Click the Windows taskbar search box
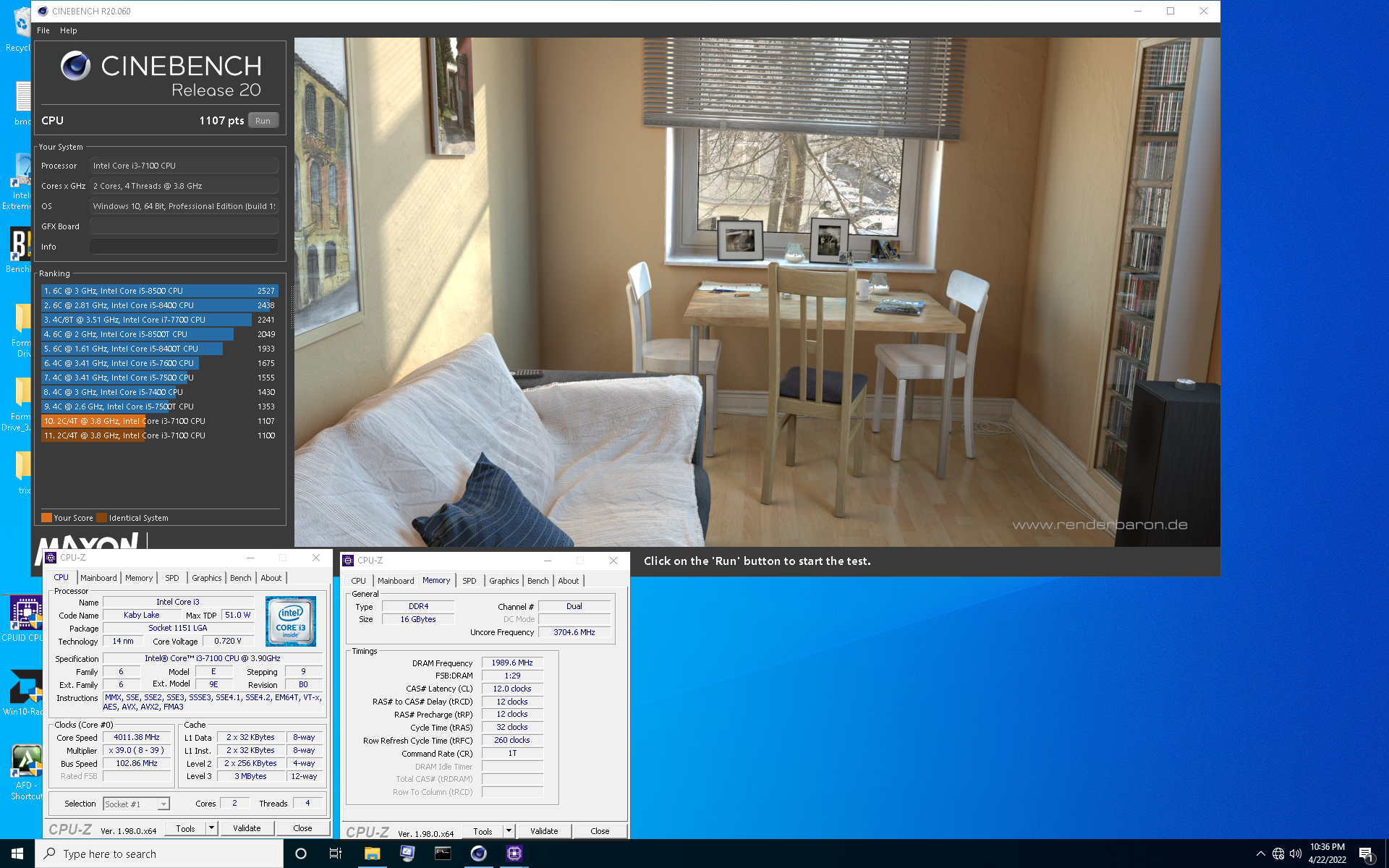This screenshot has width=1389, height=868. 159,854
